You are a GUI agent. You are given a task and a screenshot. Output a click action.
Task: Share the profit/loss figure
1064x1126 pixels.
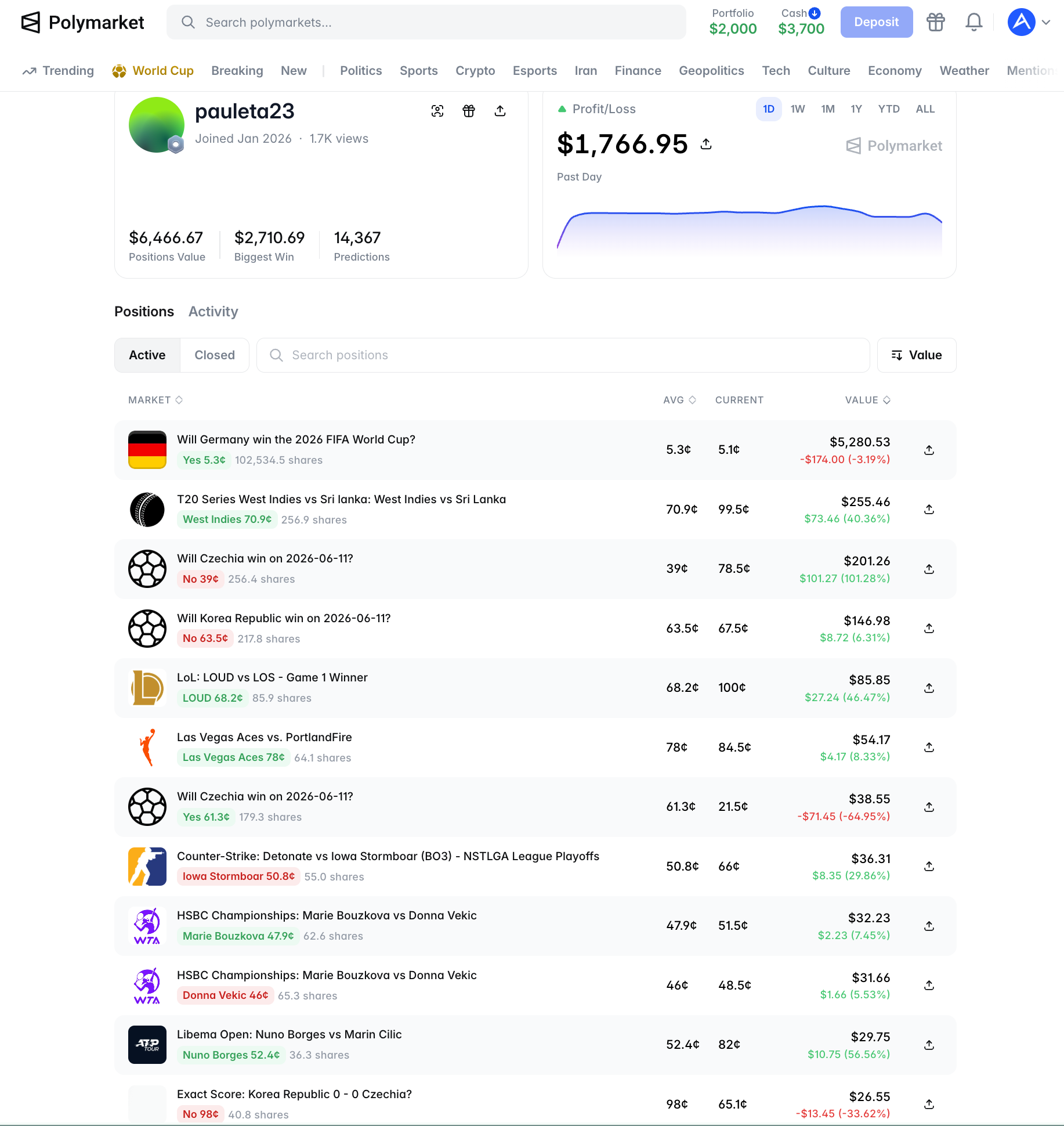point(706,144)
